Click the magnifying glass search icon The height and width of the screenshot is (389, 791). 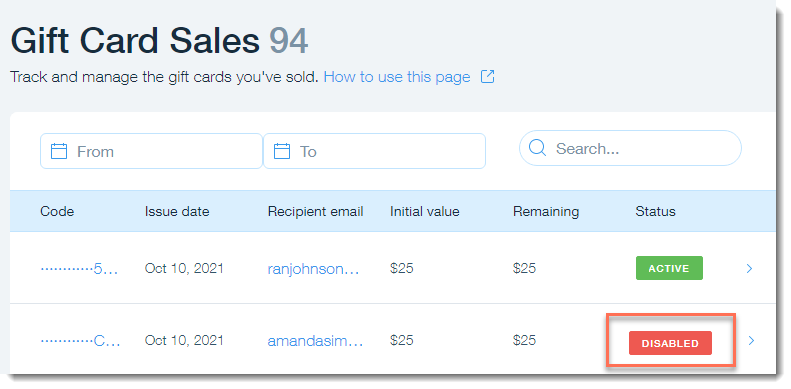(537, 148)
